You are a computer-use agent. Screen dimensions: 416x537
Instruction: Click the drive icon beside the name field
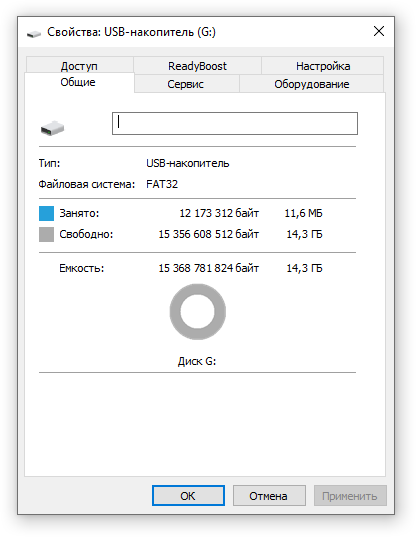pyautogui.click(x=52, y=128)
